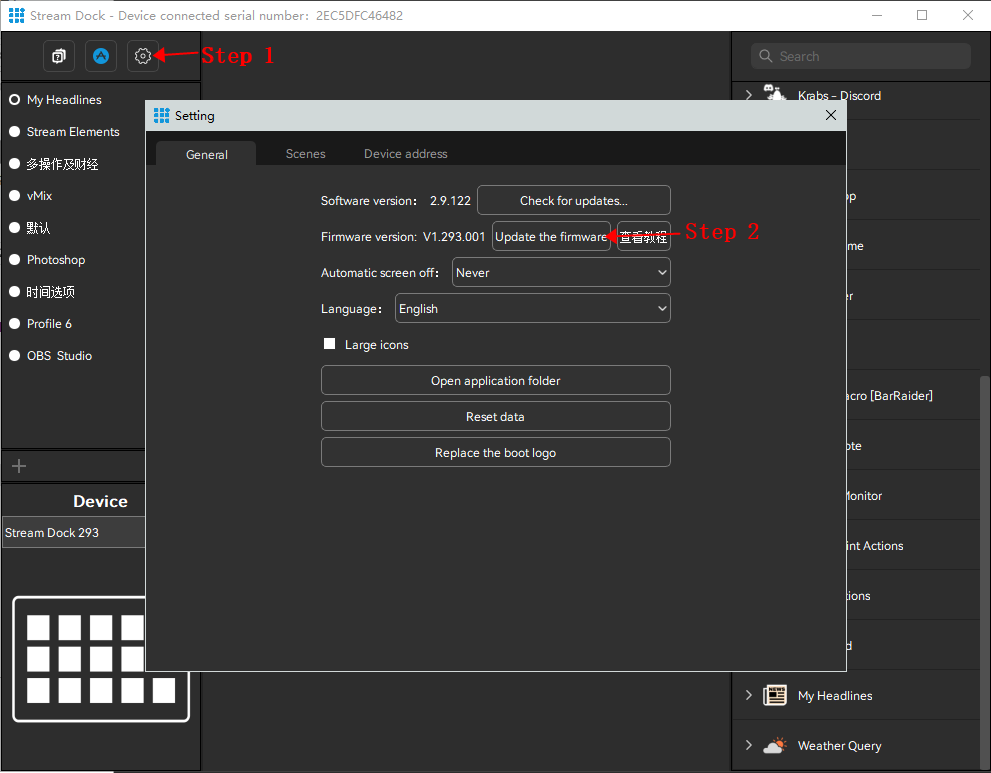991x773 pixels.
Task: Click the Device panel heading
Action: (100, 501)
